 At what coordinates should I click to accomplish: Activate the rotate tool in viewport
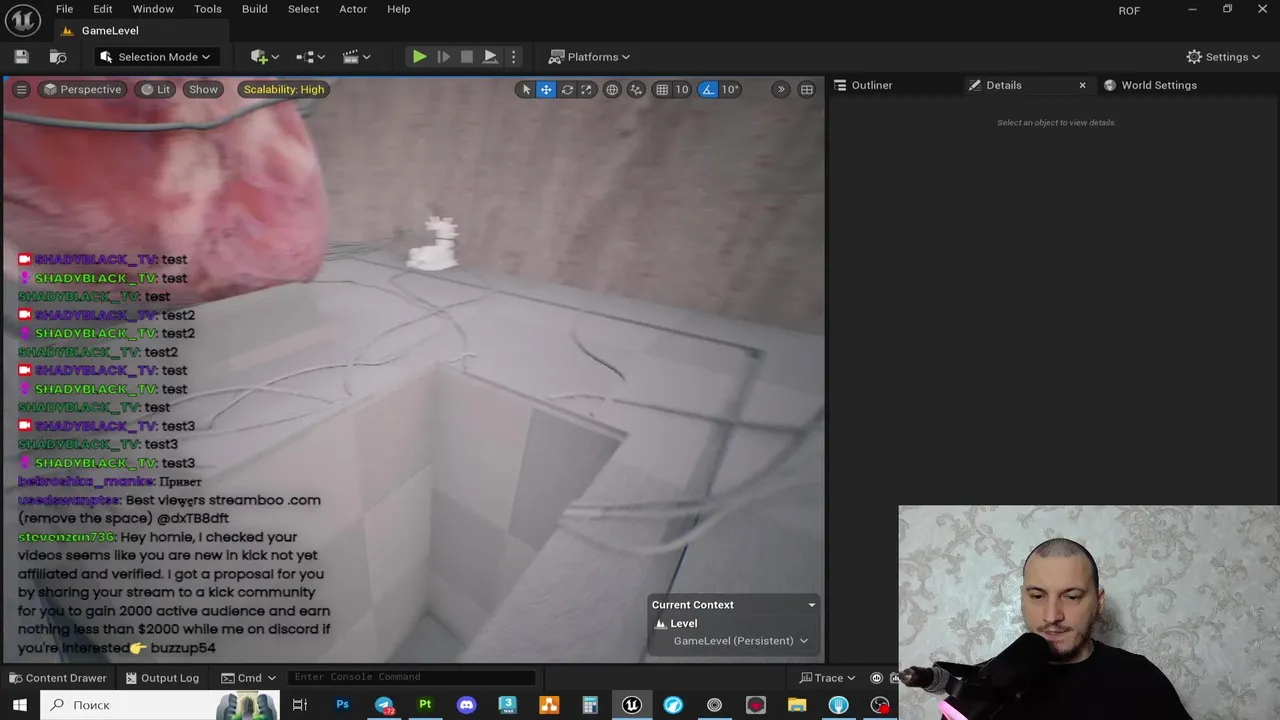pos(567,89)
